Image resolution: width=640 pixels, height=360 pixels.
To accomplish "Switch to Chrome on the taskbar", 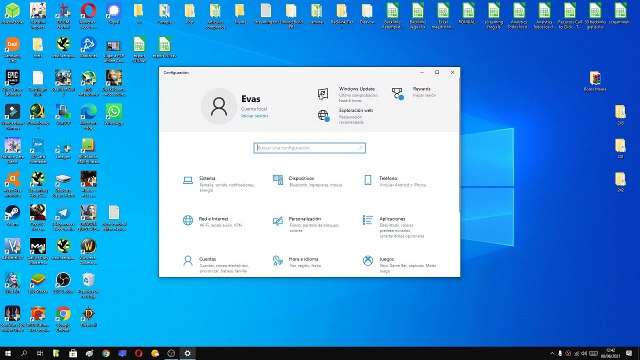I will (106, 353).
